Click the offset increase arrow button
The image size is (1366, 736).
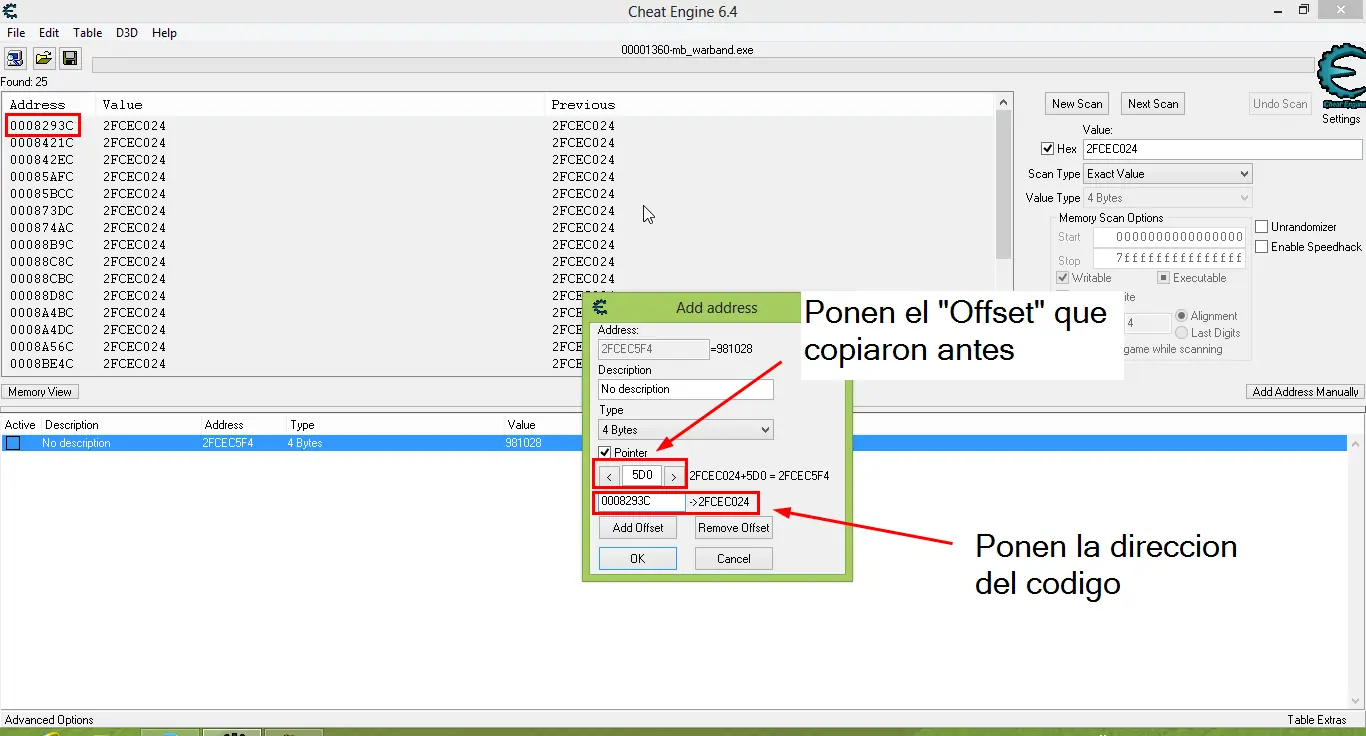674,476
